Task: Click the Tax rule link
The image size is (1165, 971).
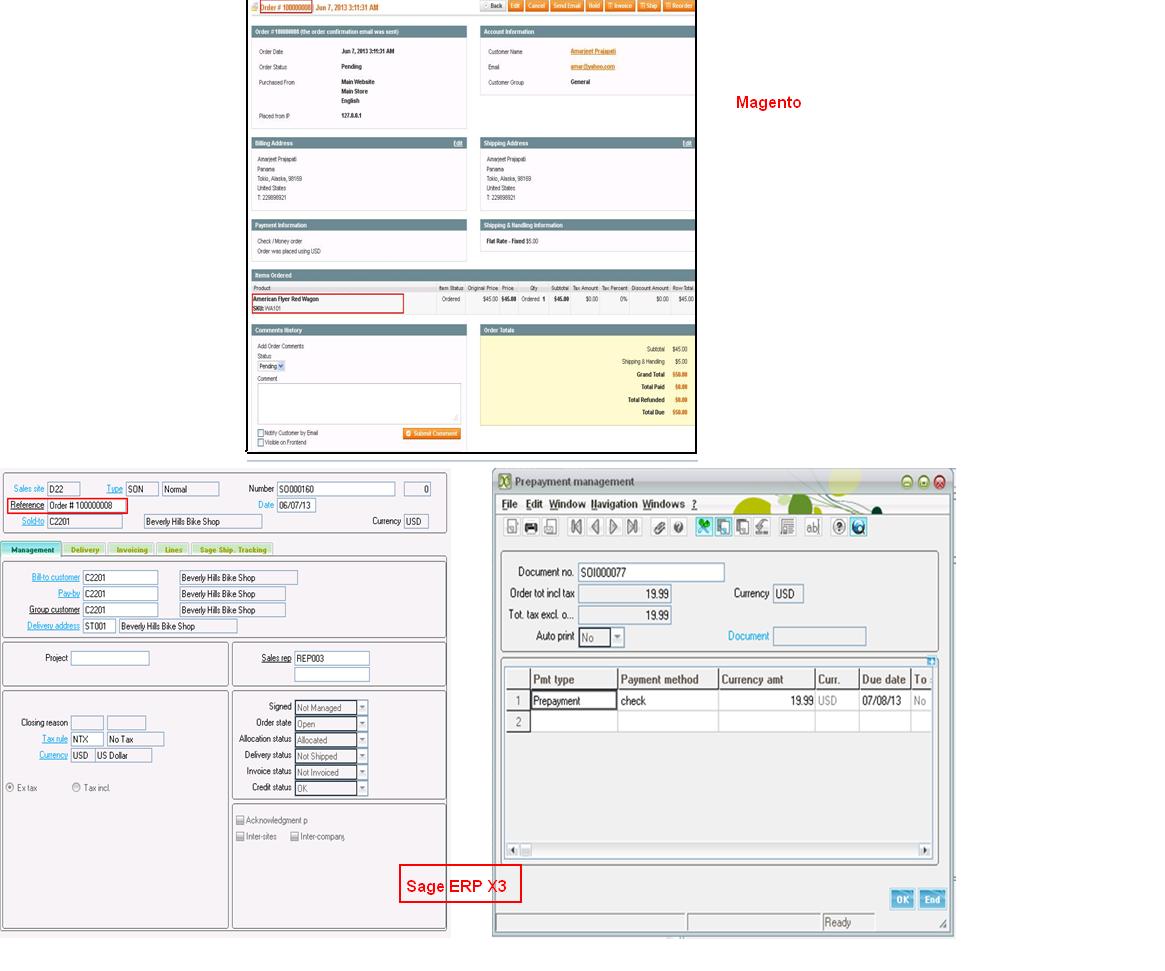Action: click(x=55, y=739)
